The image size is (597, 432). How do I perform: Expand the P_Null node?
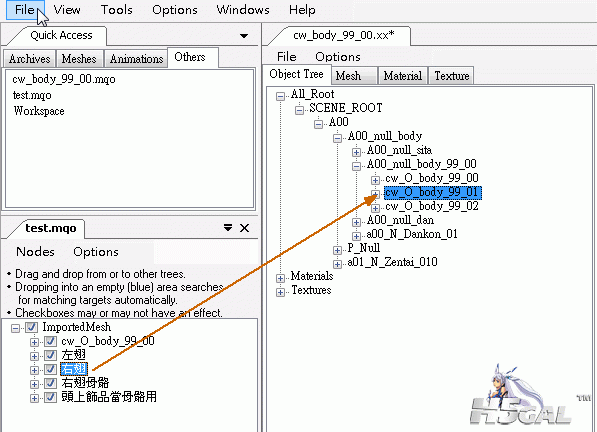coord(337,250)
